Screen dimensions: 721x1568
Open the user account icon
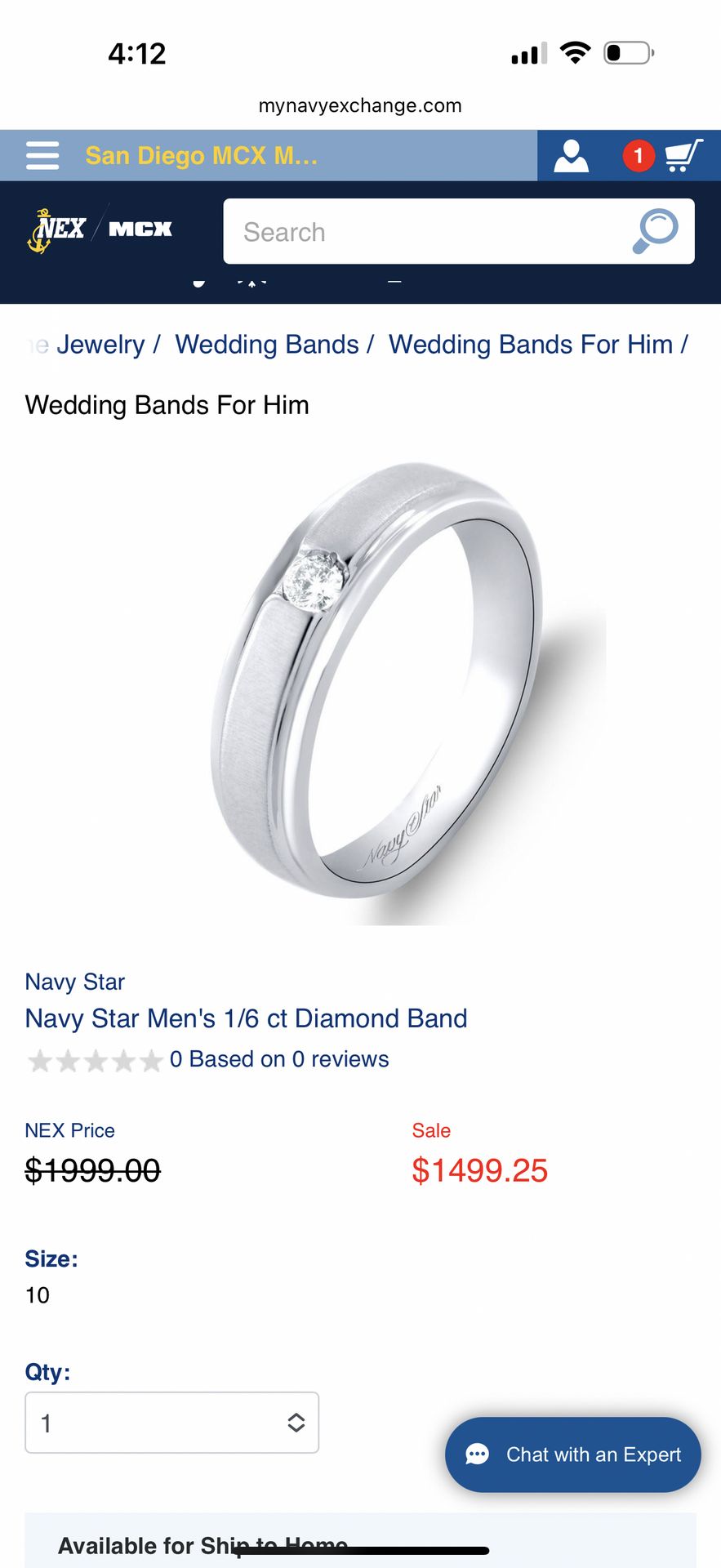pos(572,155)
